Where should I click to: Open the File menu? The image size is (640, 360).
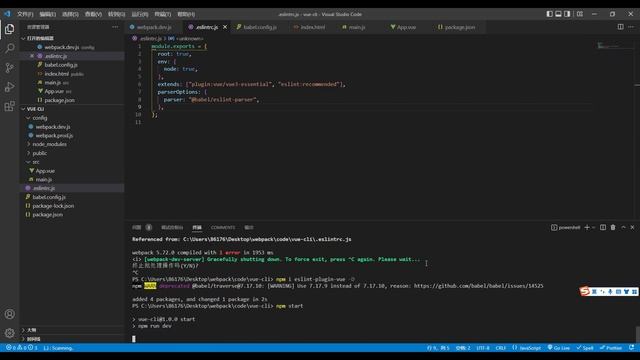[25, 14]
